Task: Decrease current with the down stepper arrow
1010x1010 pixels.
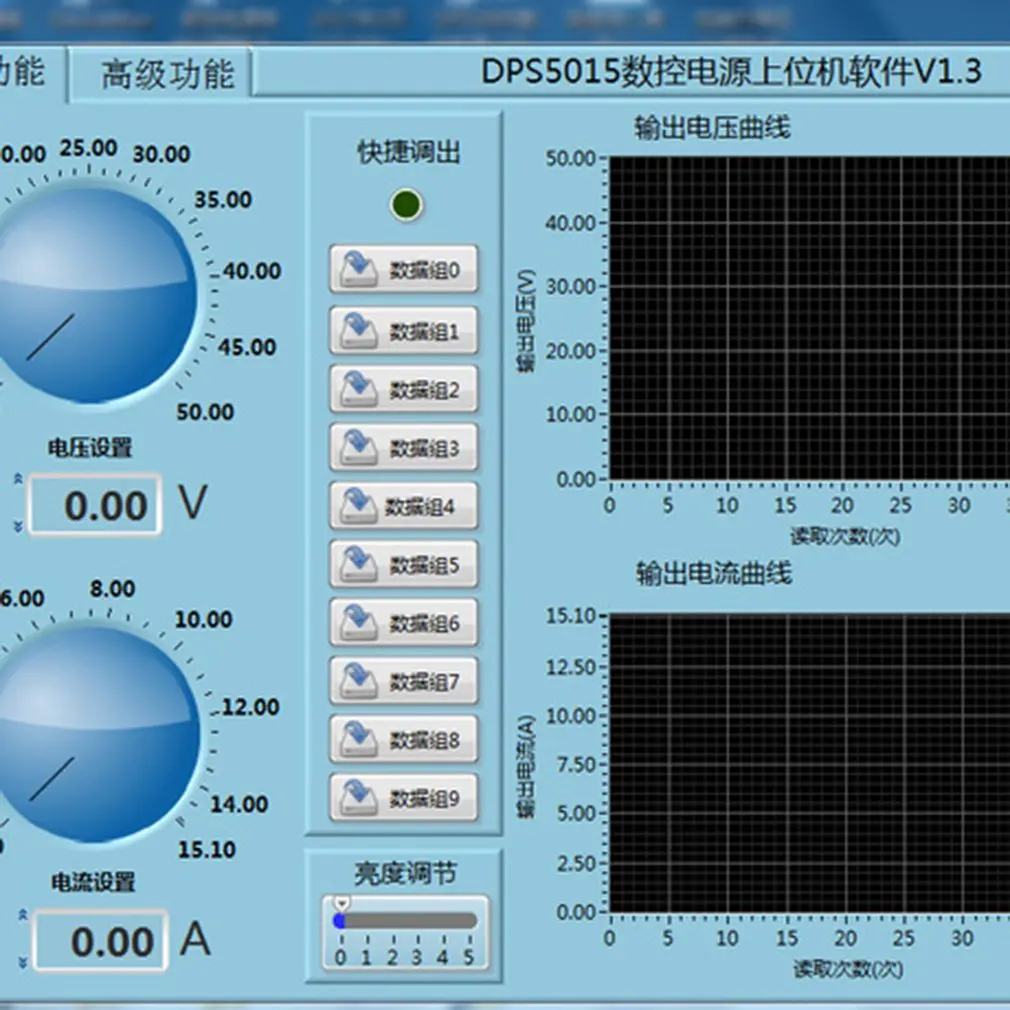Action: [23, 963]
